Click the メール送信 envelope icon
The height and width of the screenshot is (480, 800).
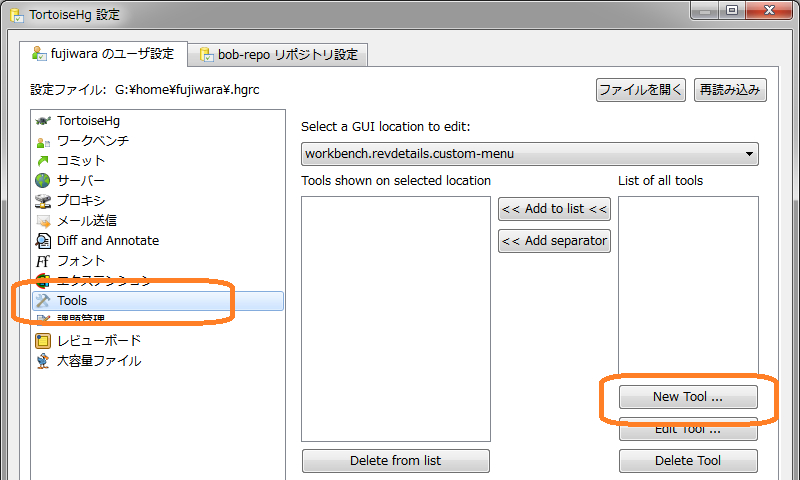coord(43,221)
